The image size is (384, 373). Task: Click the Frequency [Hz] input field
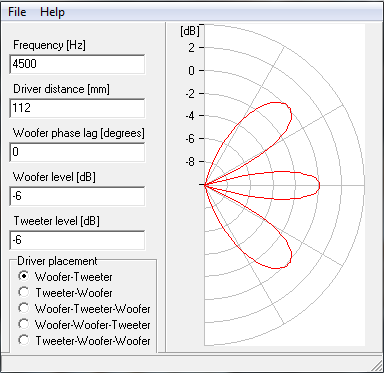point(77,64)
